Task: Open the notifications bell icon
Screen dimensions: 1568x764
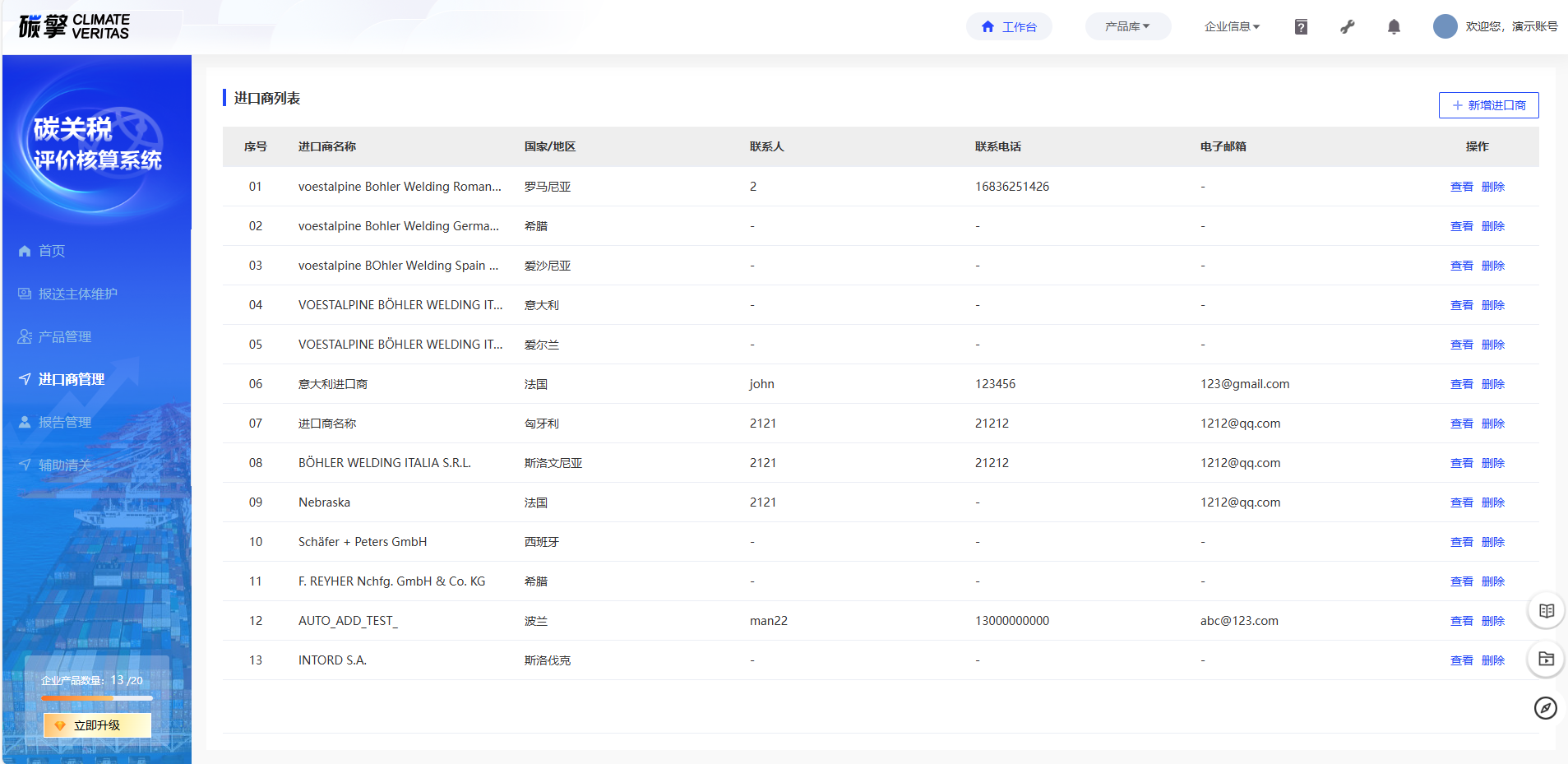Action: (1394, 27)
